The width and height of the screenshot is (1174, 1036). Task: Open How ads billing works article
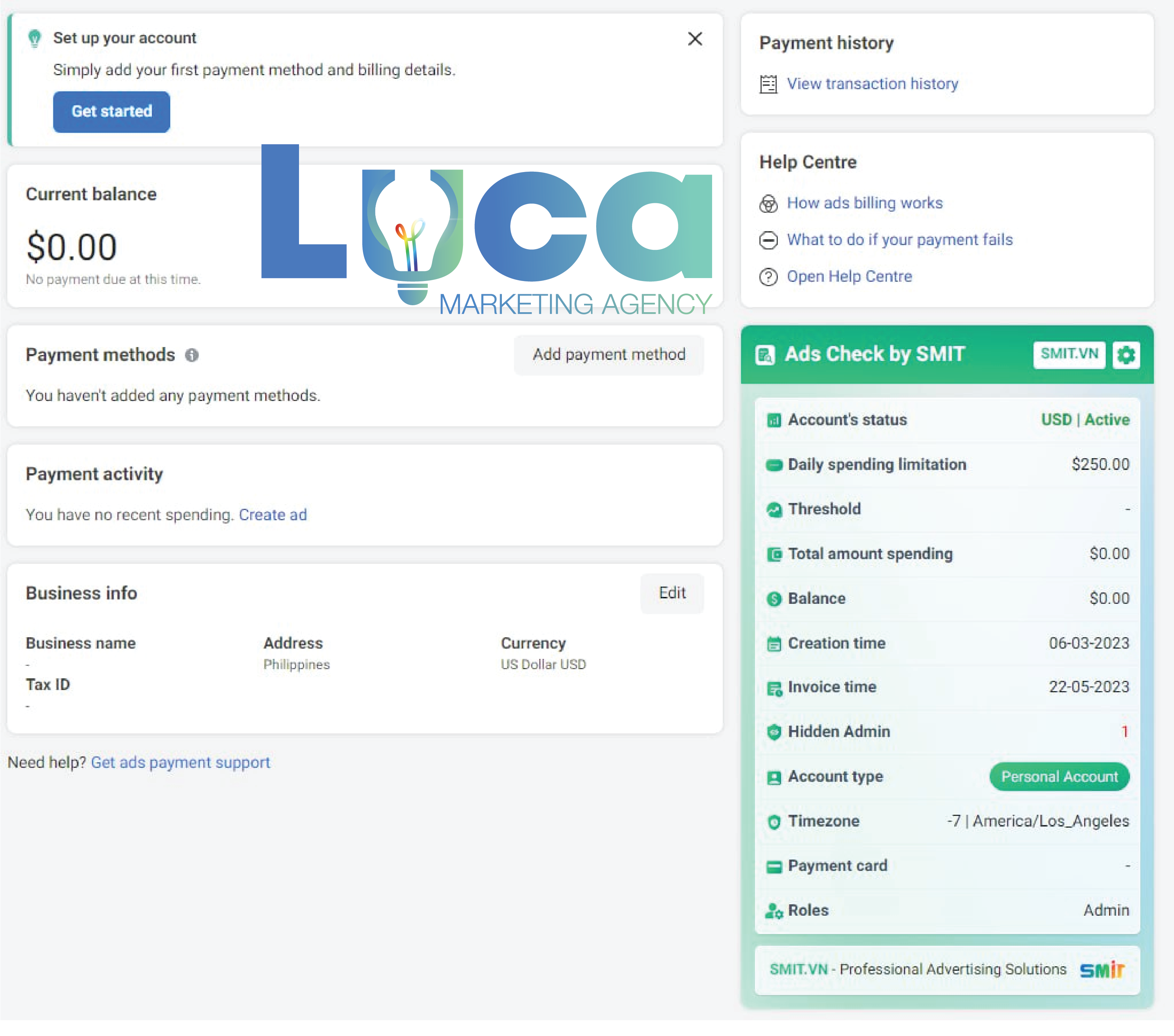[x=864, y=203]
